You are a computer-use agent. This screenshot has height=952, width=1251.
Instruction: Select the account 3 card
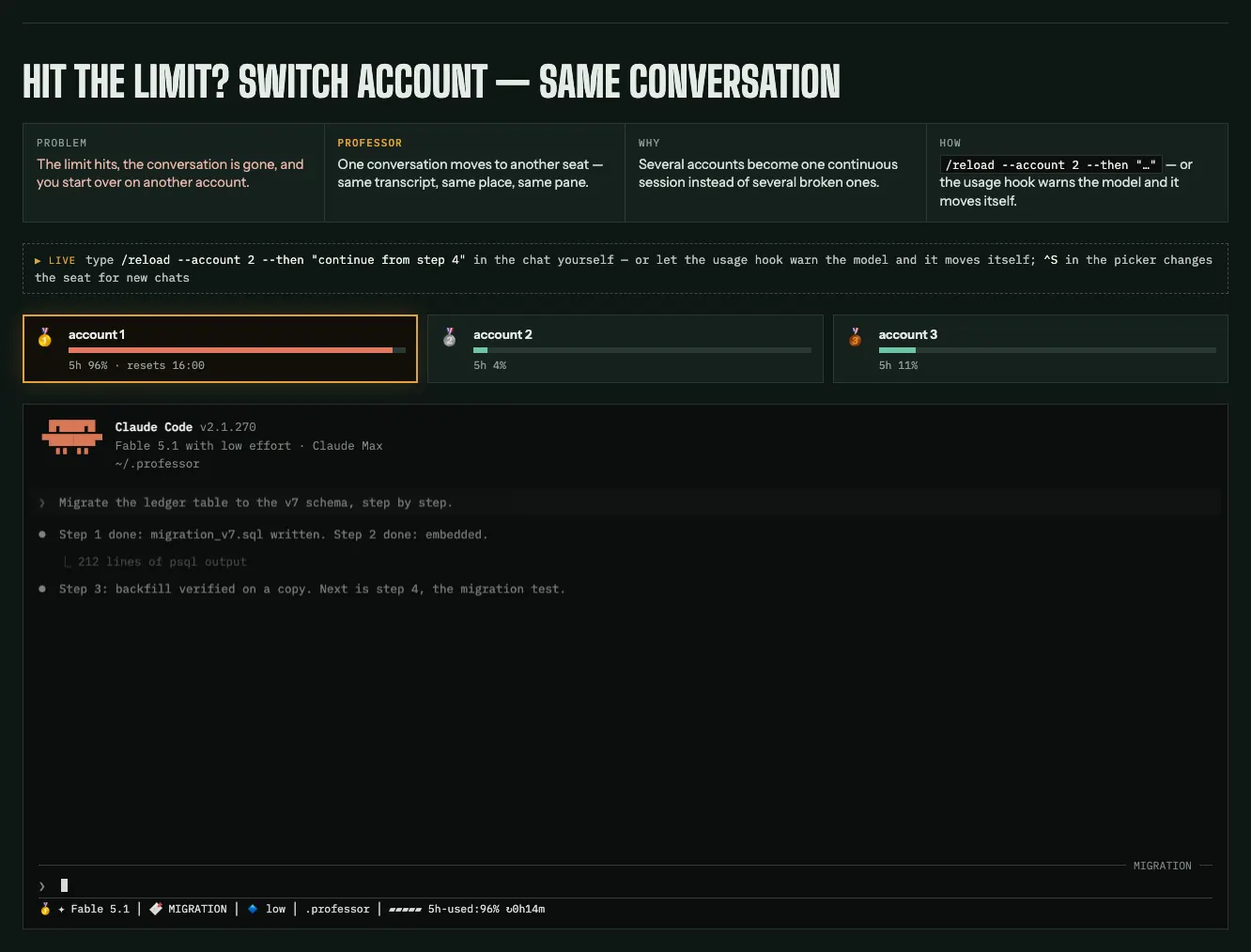1030,348
